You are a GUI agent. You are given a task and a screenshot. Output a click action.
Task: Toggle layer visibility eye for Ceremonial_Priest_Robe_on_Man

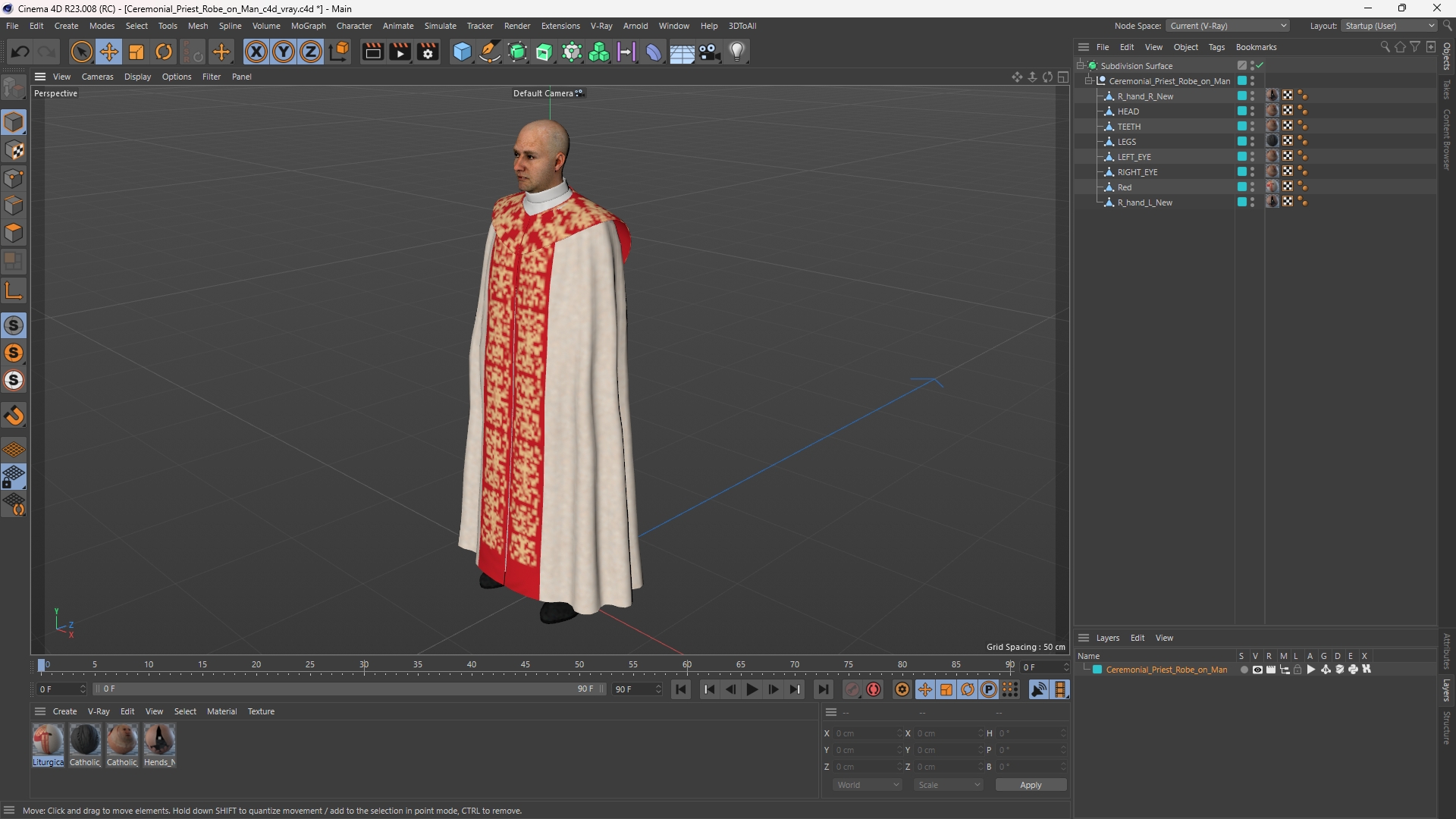coord(1257,670)
